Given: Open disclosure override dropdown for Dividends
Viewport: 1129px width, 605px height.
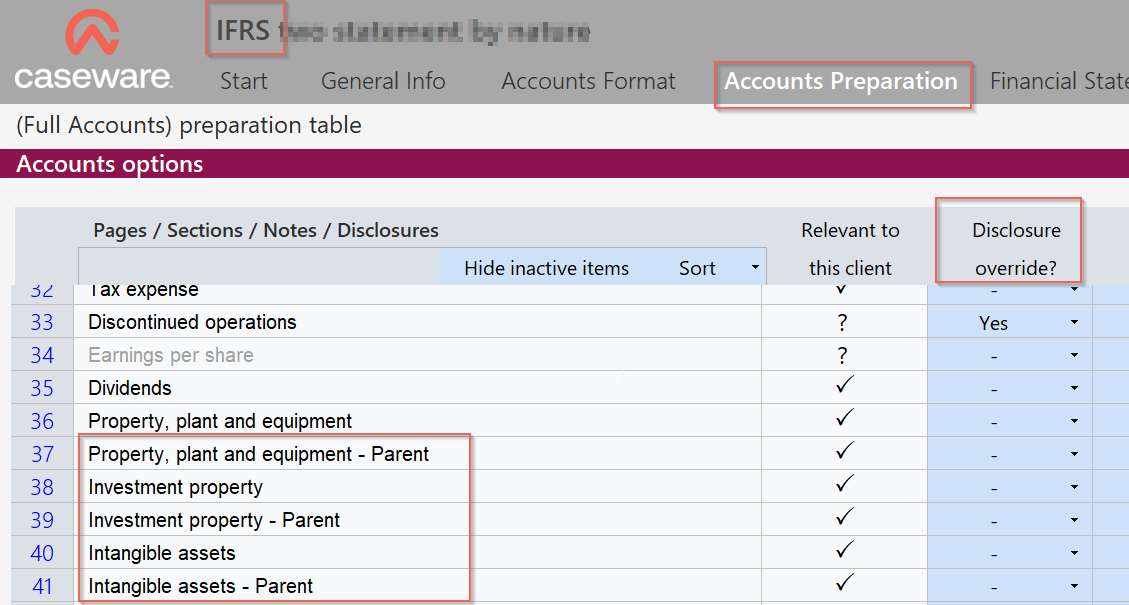Looking at the screenshot, I should pos(1074,388).
